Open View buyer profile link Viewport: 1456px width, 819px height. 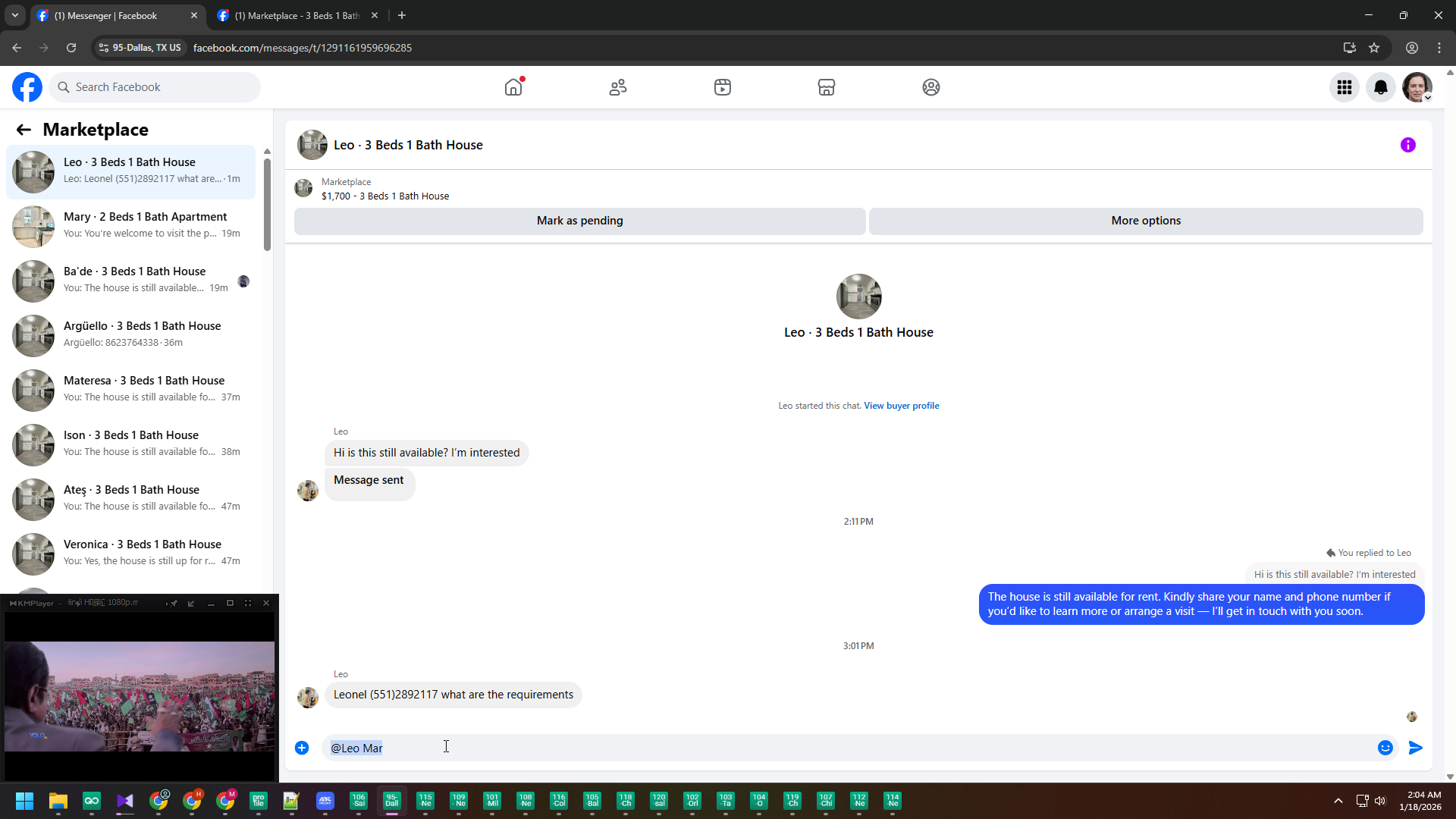(901, 406)
